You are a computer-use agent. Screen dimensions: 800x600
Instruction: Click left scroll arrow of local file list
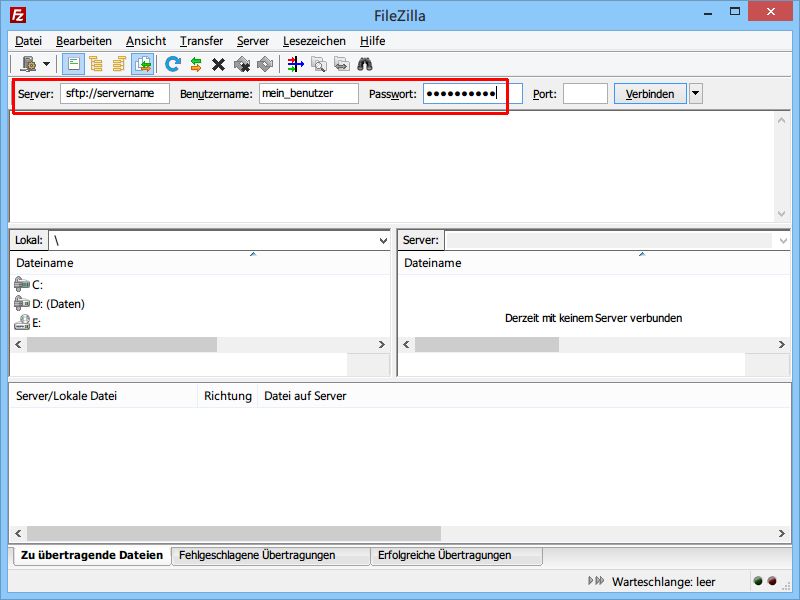click(18, 344)
